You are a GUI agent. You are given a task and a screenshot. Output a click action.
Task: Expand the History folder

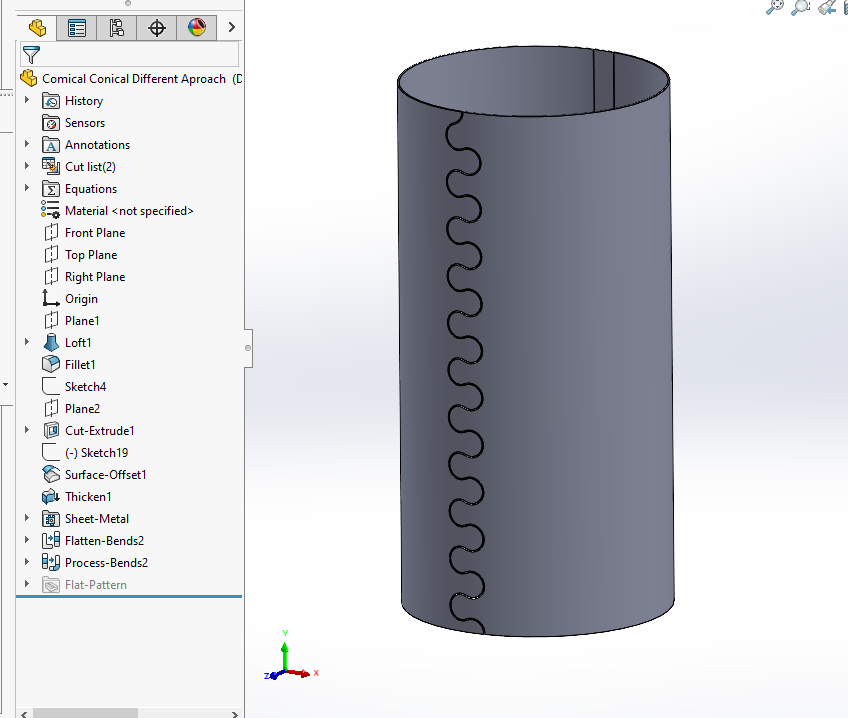(27, 101)
